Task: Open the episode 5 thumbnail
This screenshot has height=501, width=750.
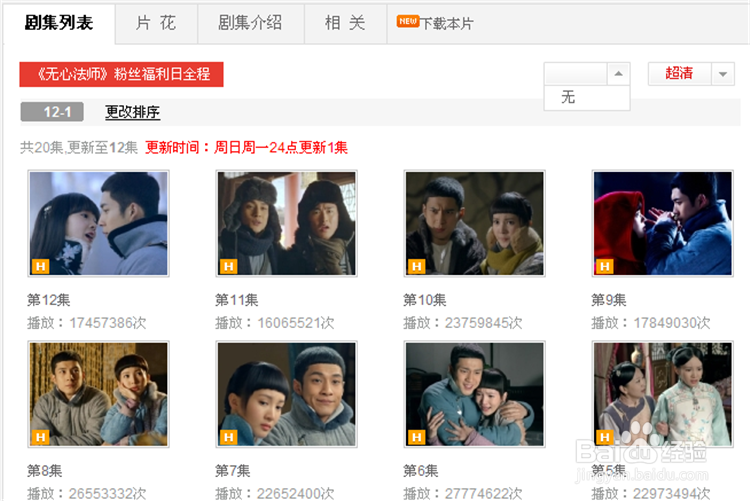Action: 662,394
